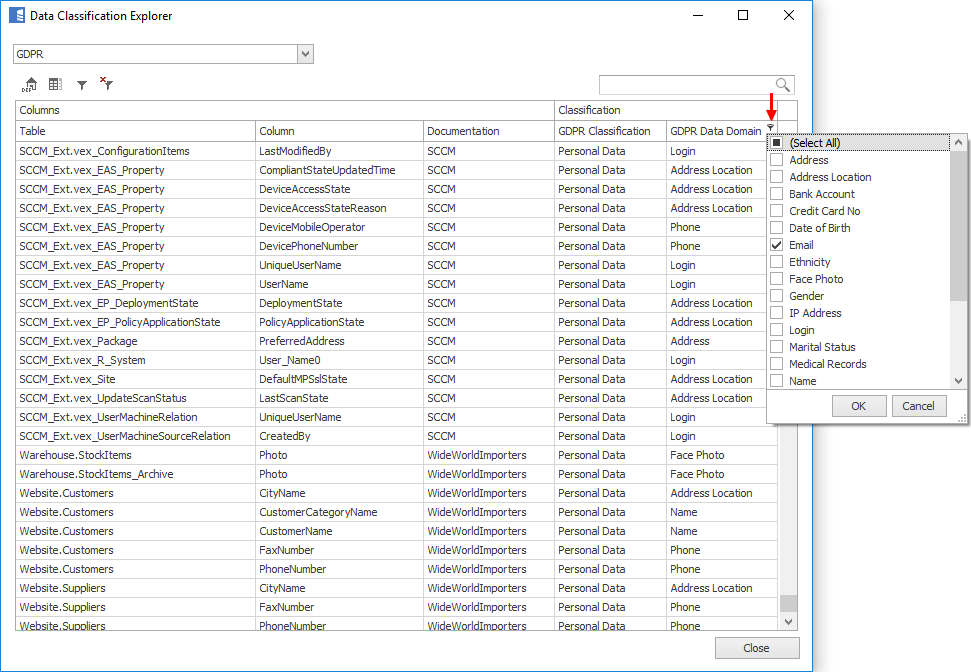The height and width of the screenshot is (672, 971).
Task: Sort by the Table column header
Action: (135, 131)
